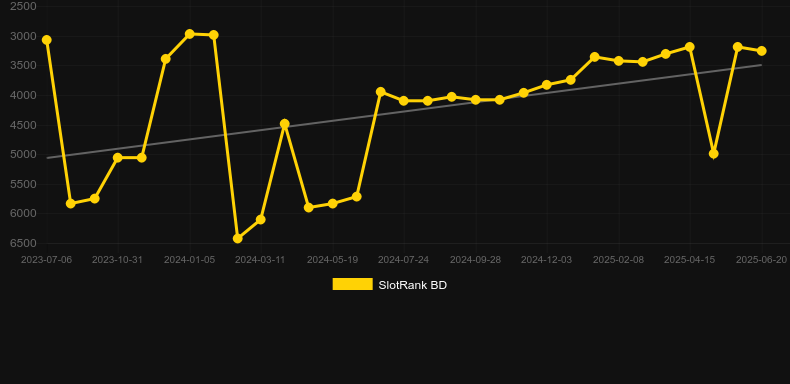790x384 pixels.
Task: Click the gray trend line left end
Action: [x=48, y=158]
